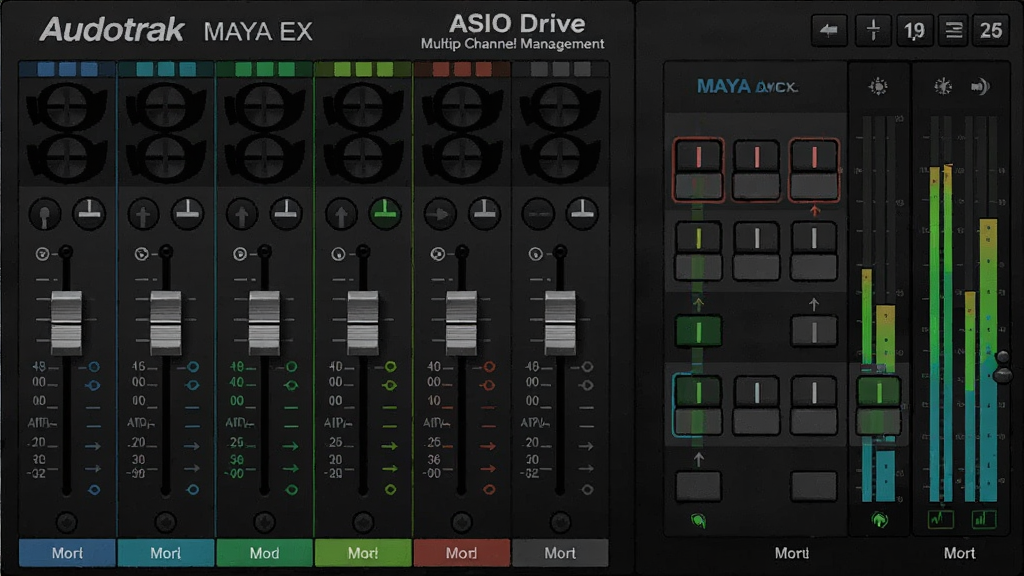This screenshot has width=1024, height=576.
Task: Select the 19 button in the top toolbar
Action: pos(914,30)
